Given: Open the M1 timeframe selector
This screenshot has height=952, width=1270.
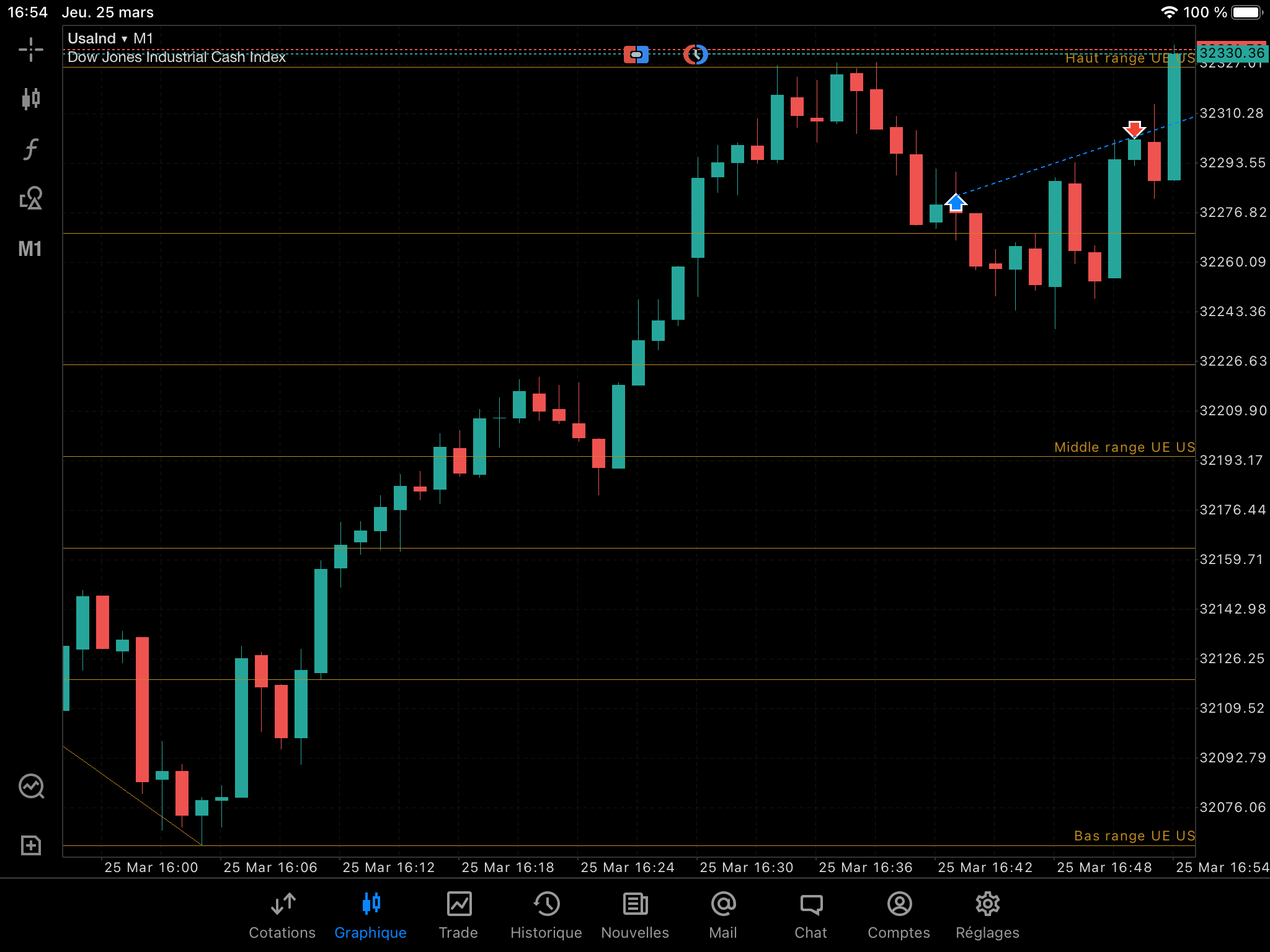Looking at the screenshot, I should click(x=30, y=249).
